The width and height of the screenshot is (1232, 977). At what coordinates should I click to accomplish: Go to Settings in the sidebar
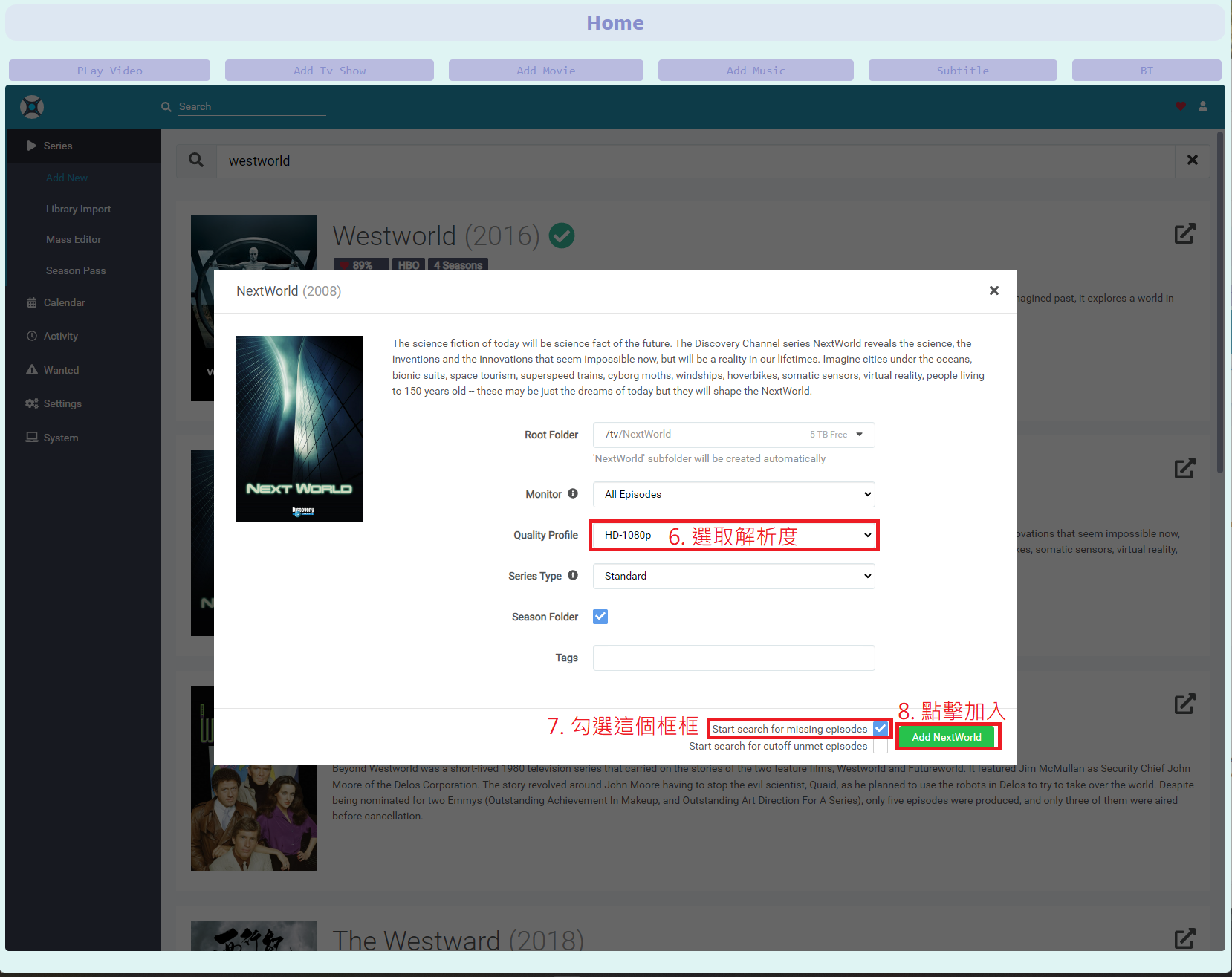point(62,403)
